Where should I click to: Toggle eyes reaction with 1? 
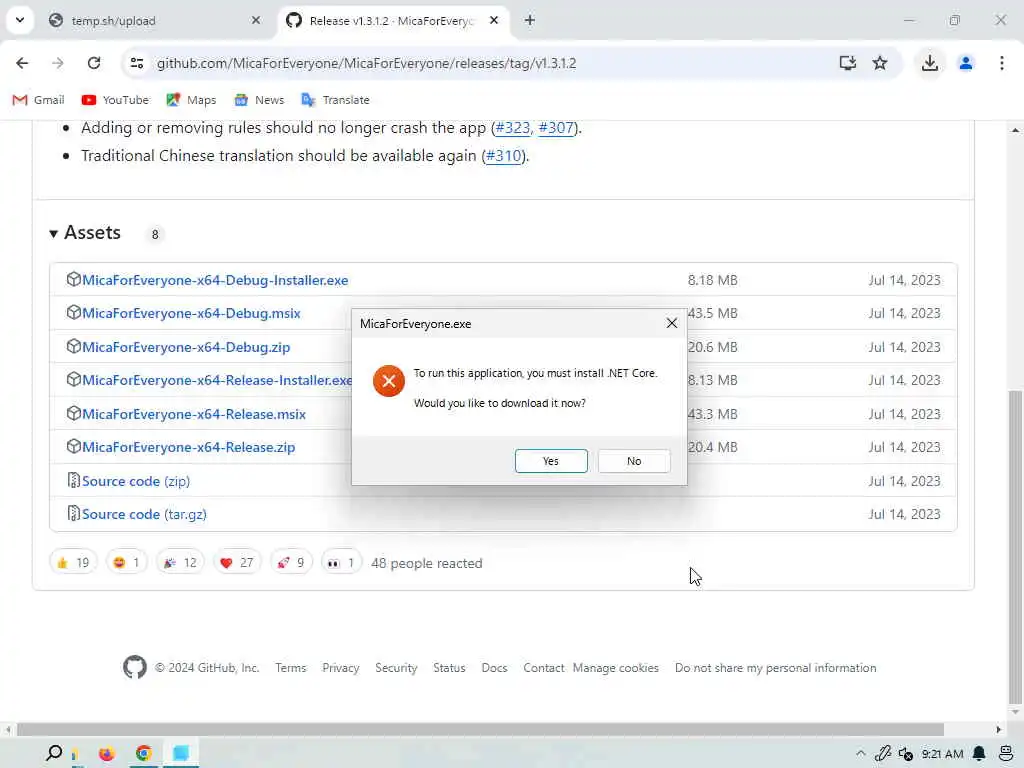(341, 562)
